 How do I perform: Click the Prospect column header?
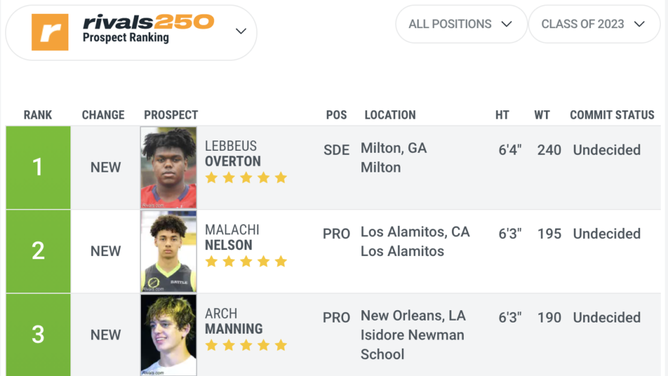click(171, 115)
